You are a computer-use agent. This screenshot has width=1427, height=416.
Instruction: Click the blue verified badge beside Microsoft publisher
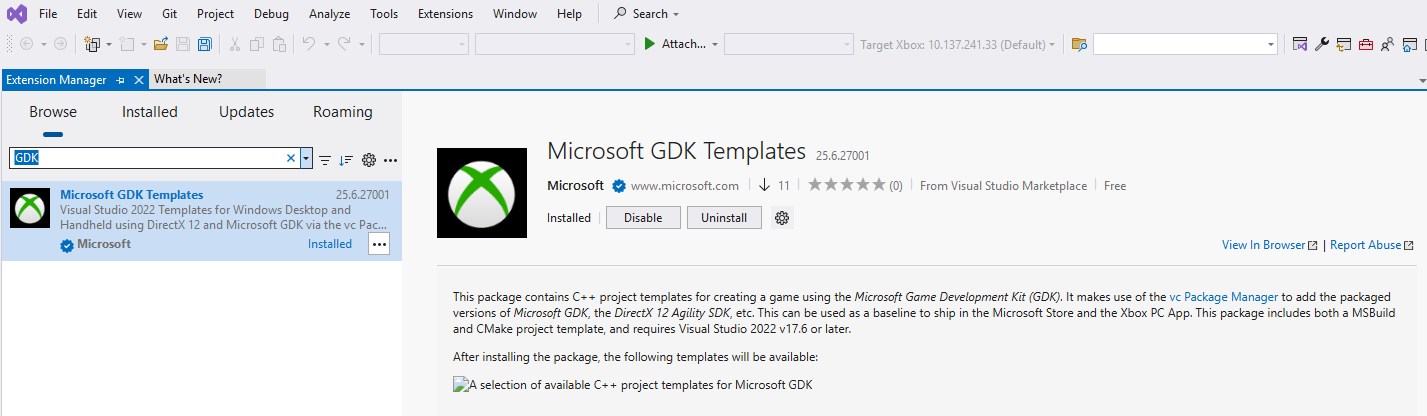(619, 186)
